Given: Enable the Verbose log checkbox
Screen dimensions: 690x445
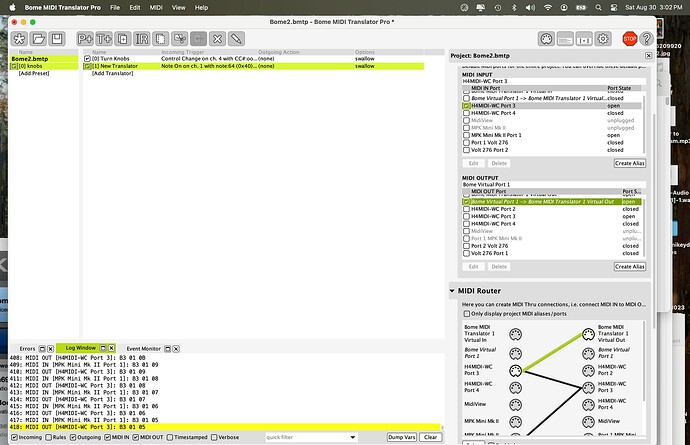Looking at the screenshot, I should pos(214,437).
